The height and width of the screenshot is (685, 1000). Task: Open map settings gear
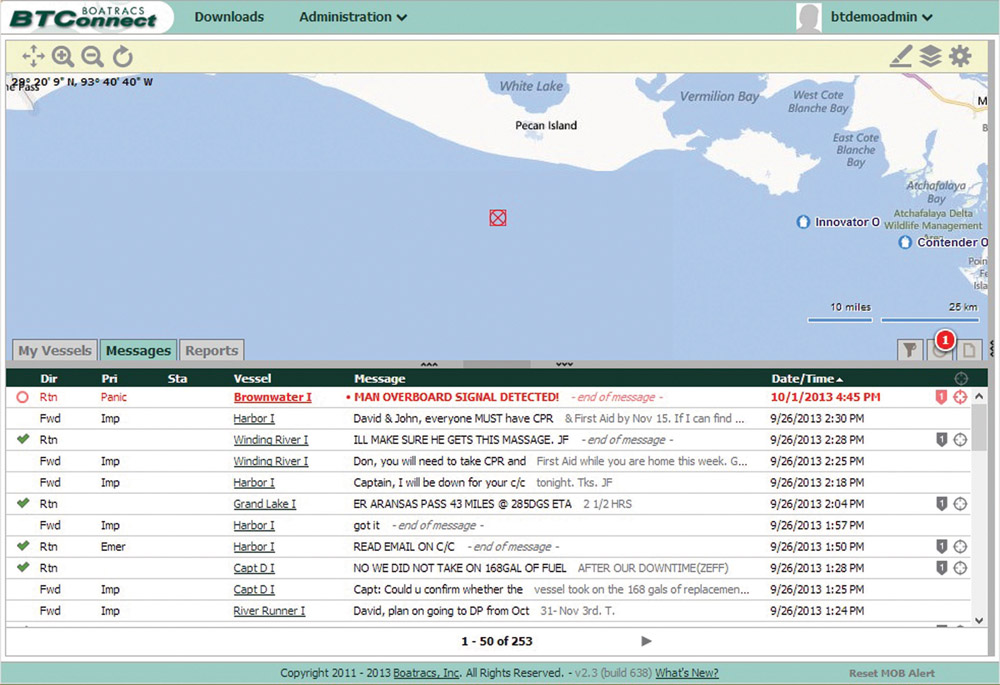(x=960, y=57)
